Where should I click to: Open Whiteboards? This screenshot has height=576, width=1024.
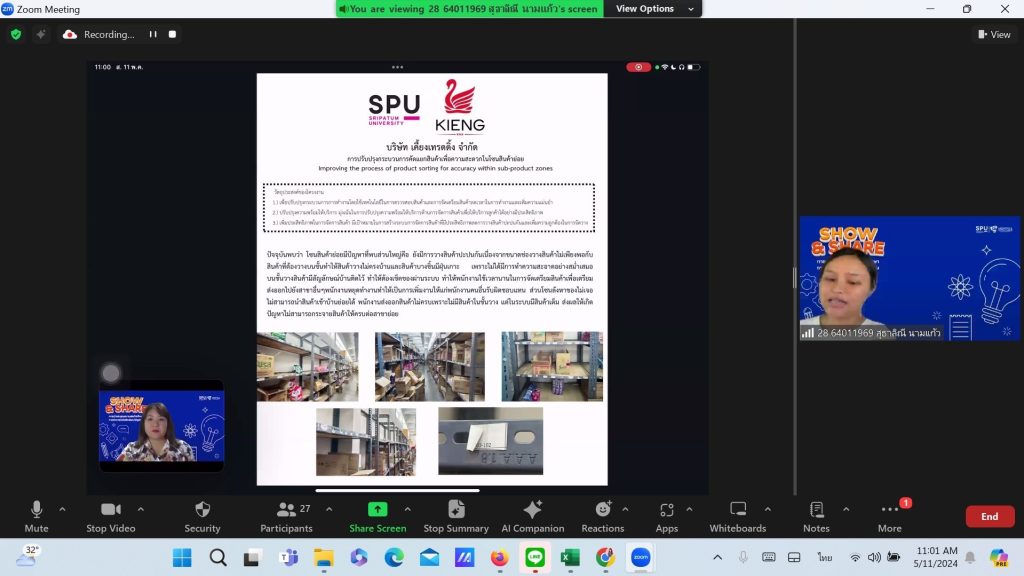click(738, 517)
